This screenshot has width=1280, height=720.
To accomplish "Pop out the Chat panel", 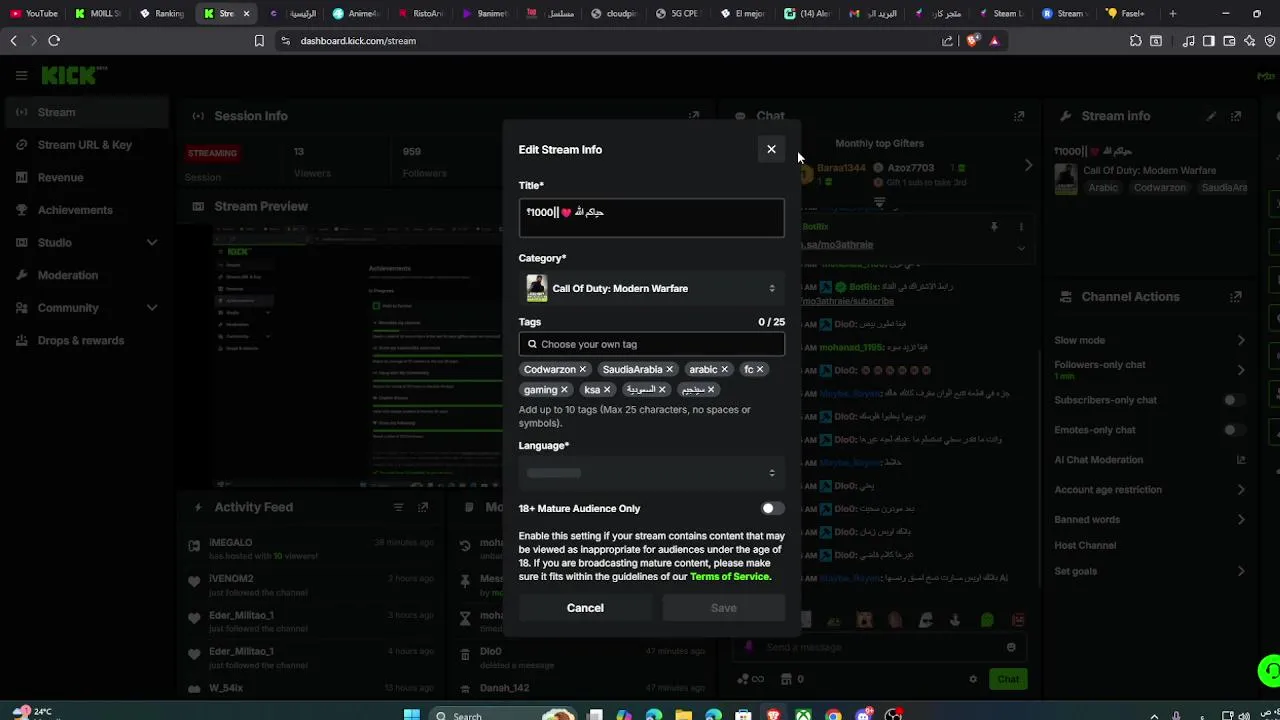I will [1019, 116].
